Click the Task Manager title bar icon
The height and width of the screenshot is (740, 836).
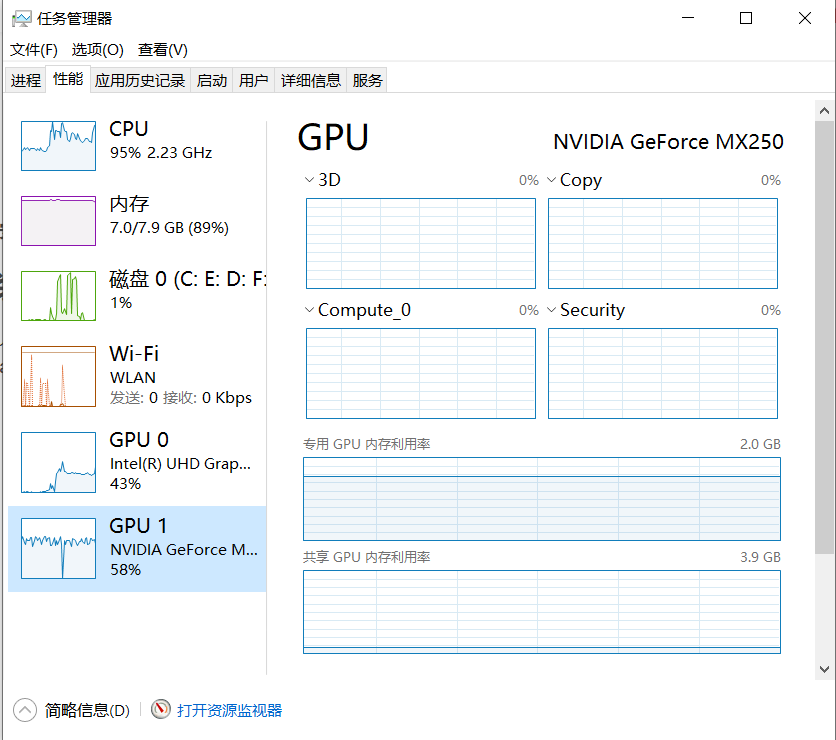click(x=22, y=19)
